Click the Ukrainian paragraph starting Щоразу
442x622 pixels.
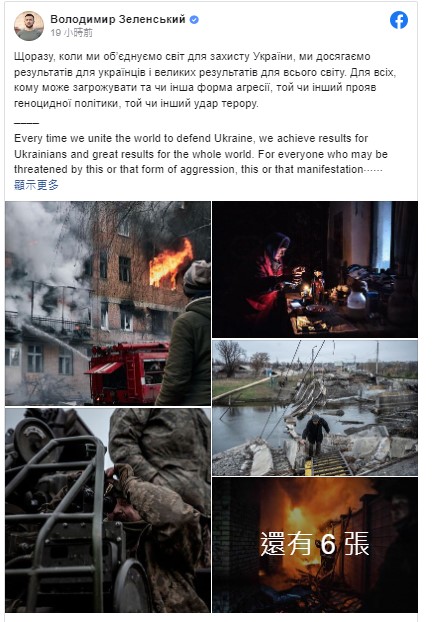(x=205, y=80)
